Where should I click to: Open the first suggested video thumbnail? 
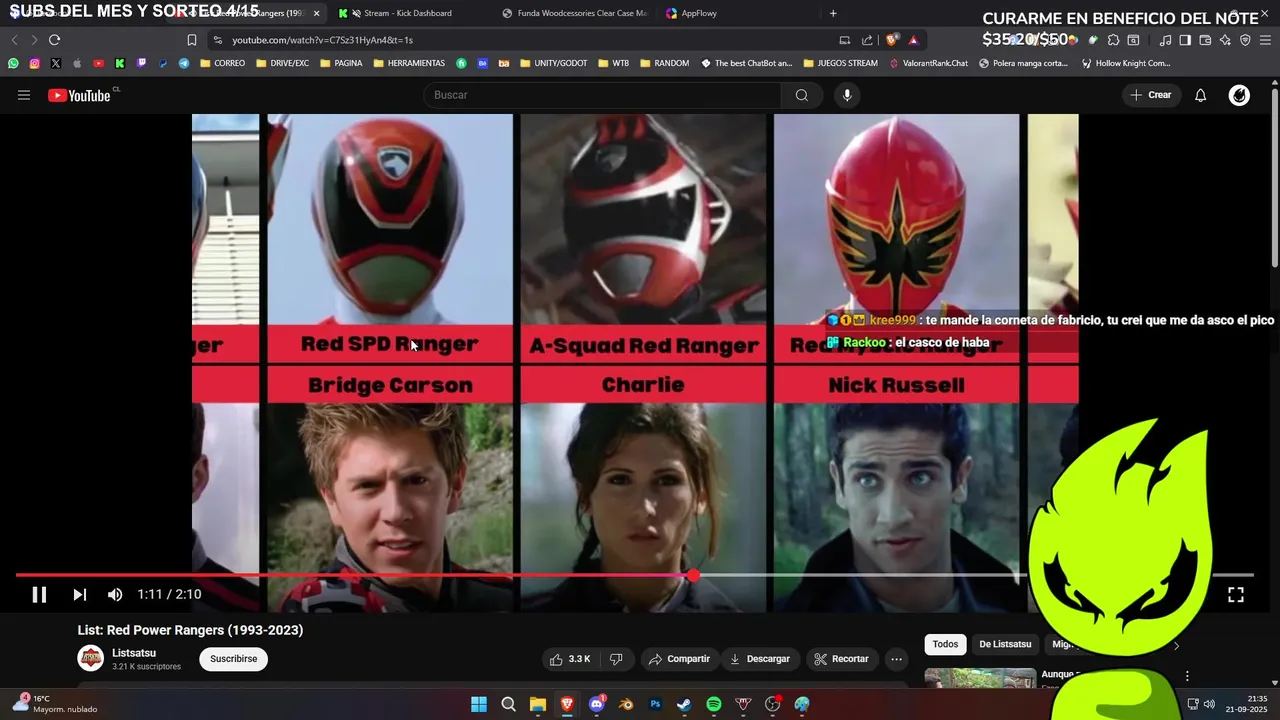point(980,678)
